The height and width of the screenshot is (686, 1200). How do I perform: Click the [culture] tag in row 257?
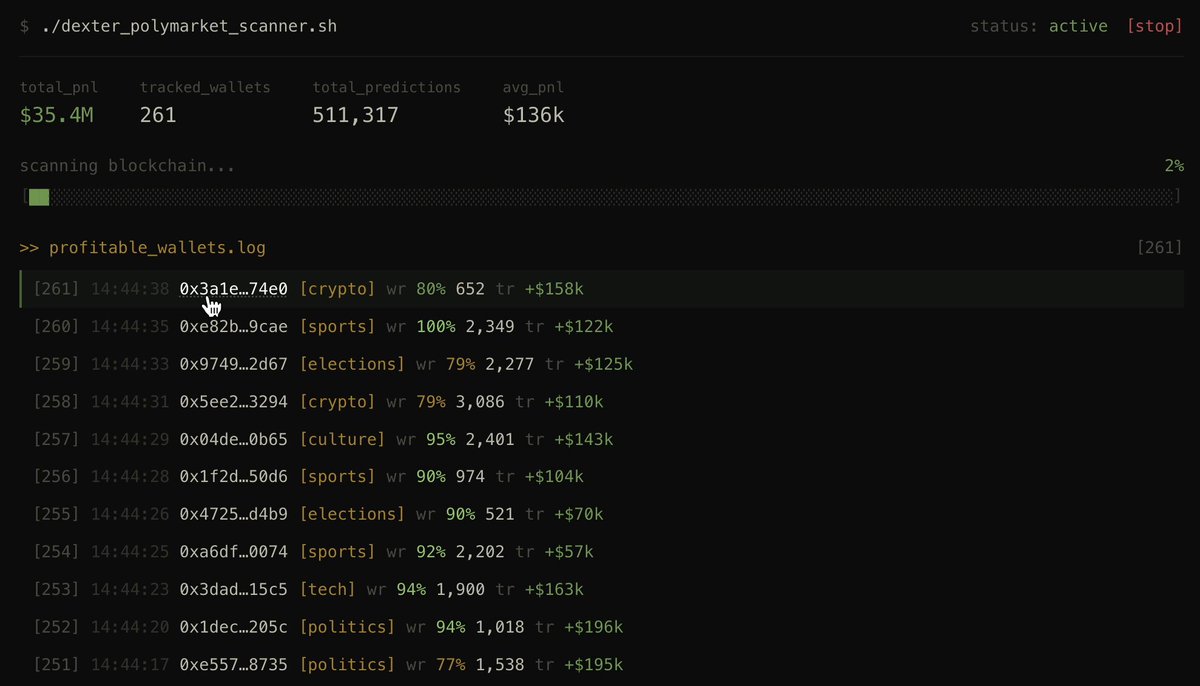(x=342, y=439)
